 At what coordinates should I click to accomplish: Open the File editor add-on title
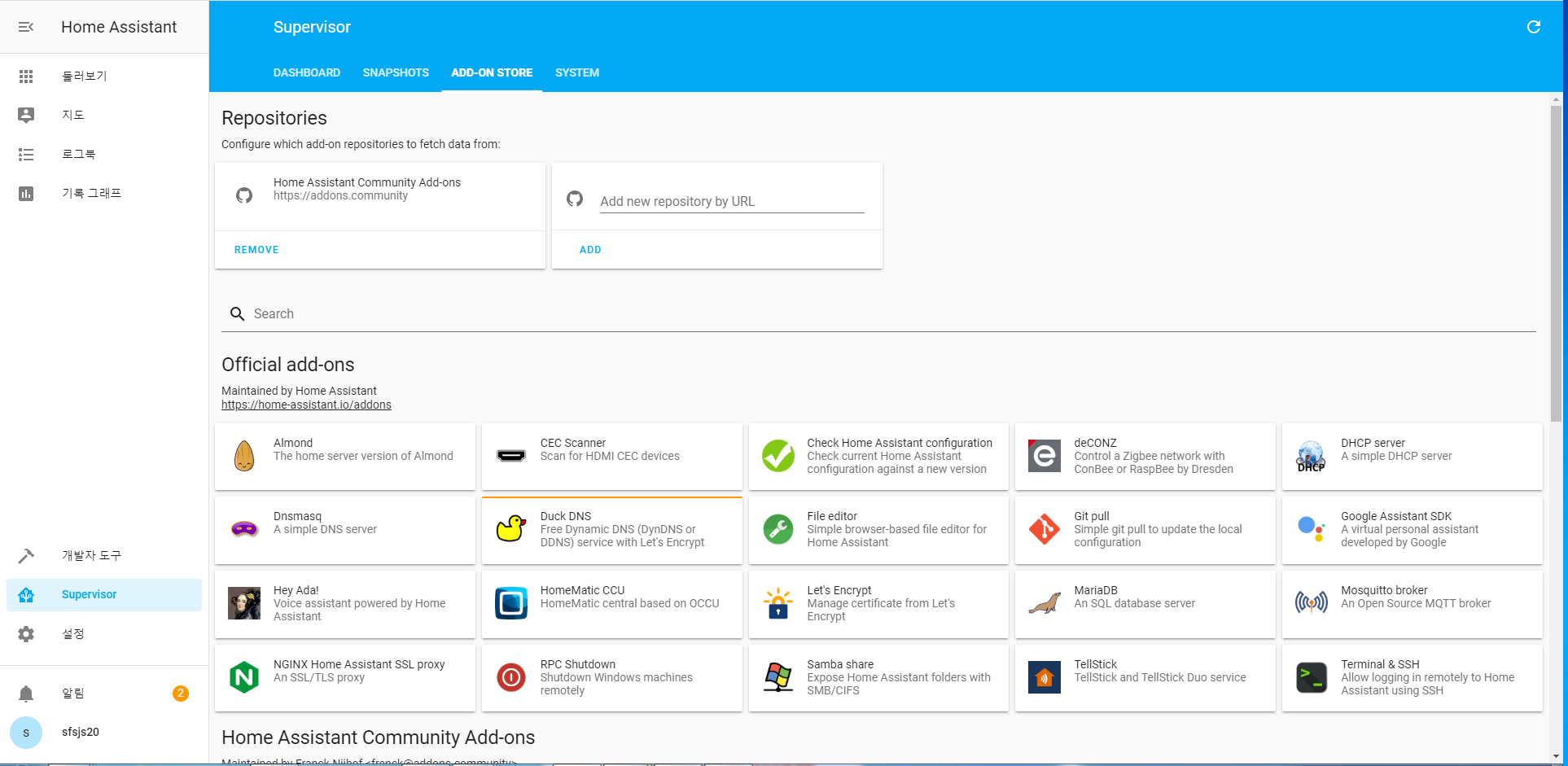832,516
